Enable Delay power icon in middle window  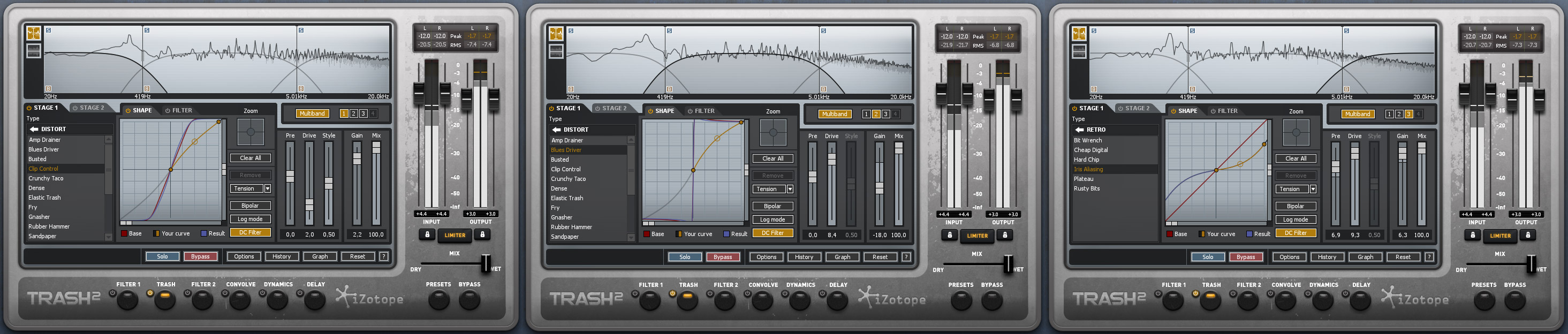click(822, 294)
